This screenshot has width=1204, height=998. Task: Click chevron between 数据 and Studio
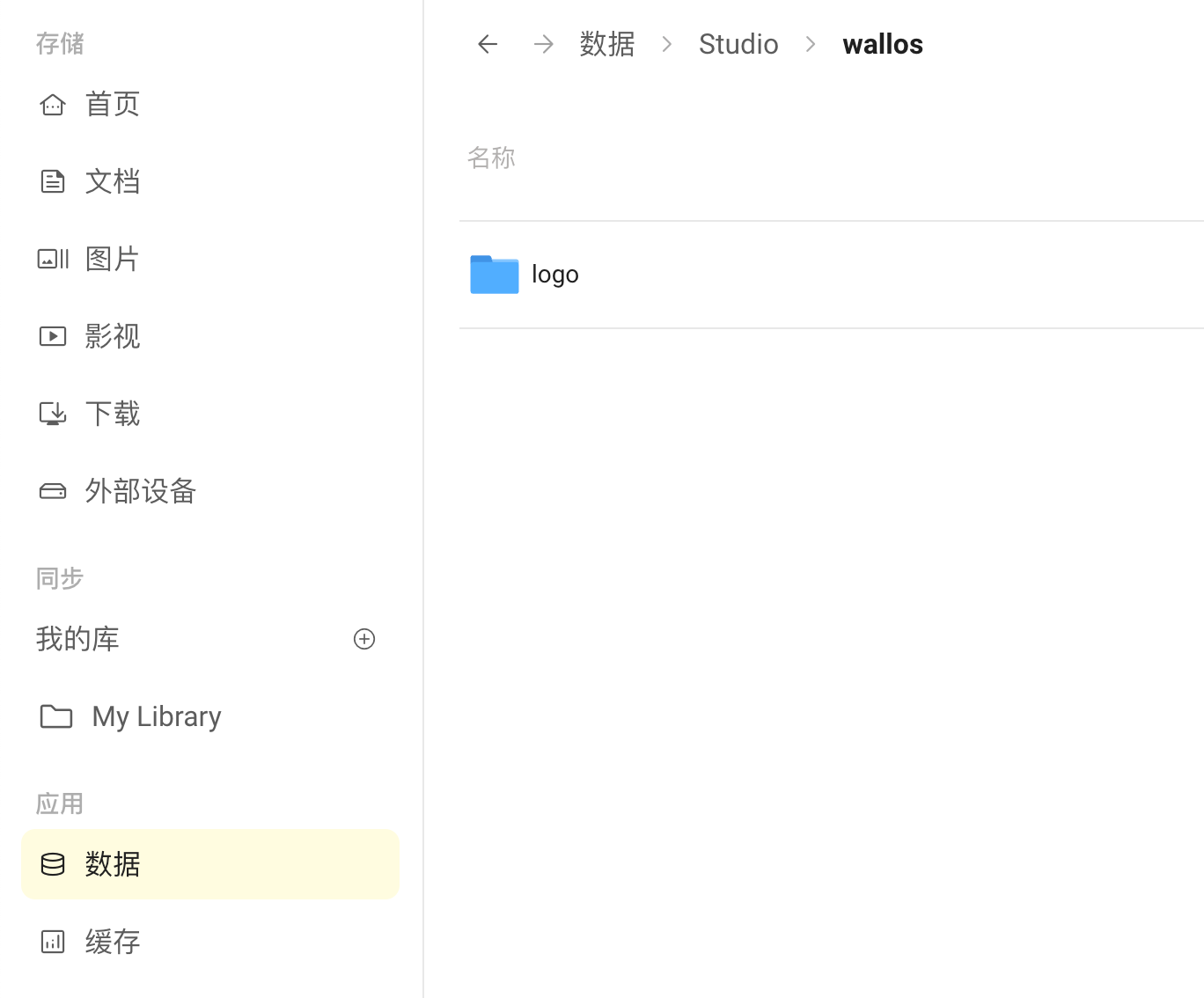tap(667, 44)
